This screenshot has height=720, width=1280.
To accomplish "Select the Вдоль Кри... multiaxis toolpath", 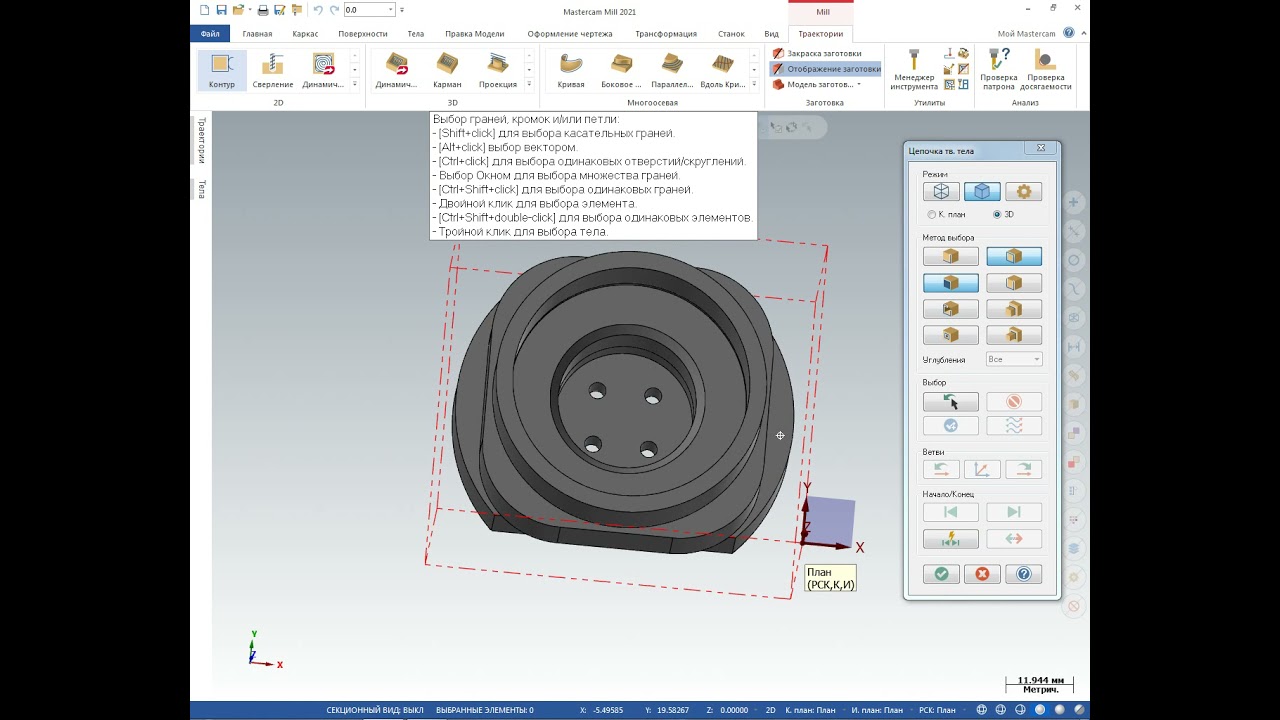I will 723,71.
